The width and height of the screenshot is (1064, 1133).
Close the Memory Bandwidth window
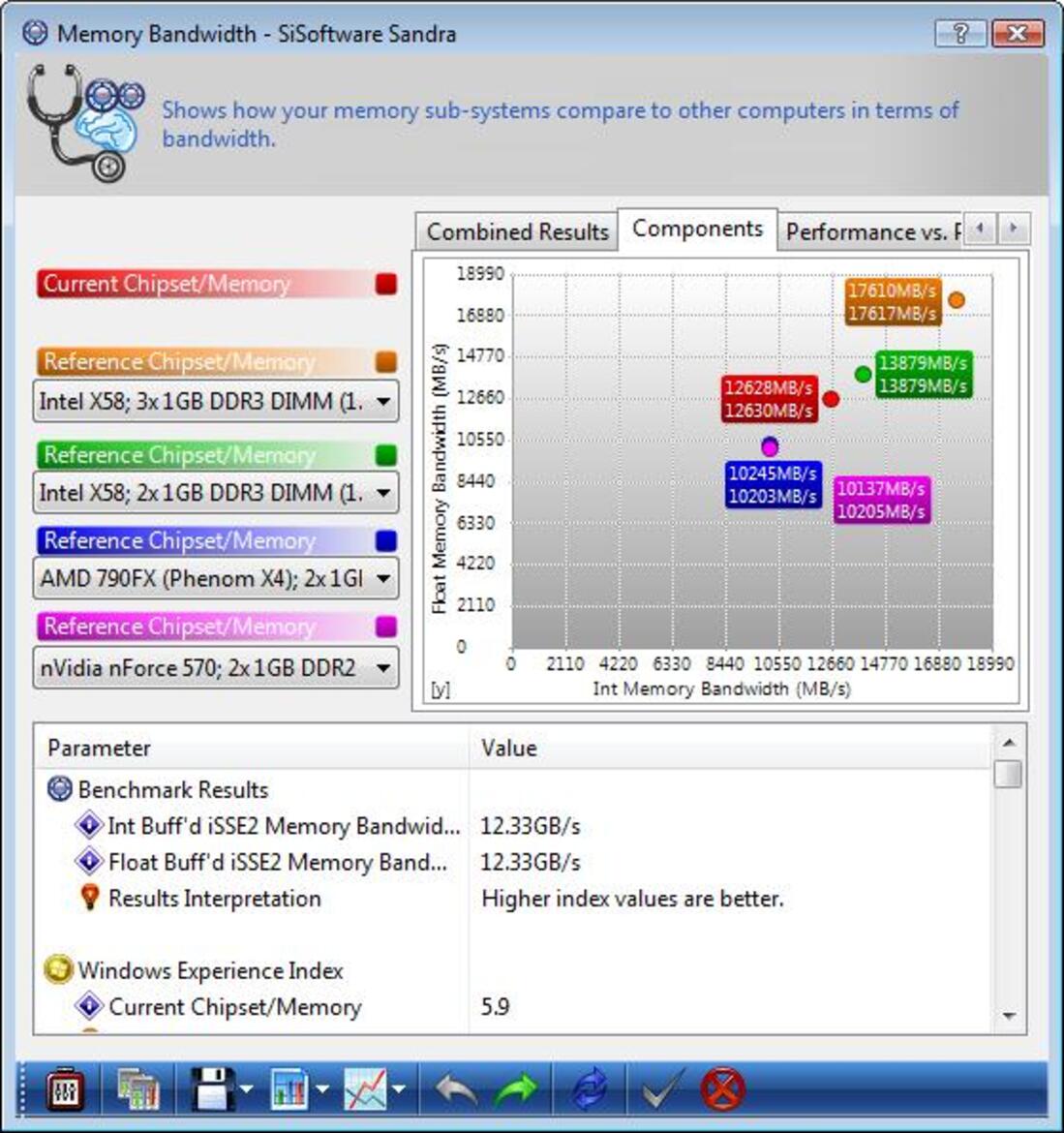pos(1018,33)
